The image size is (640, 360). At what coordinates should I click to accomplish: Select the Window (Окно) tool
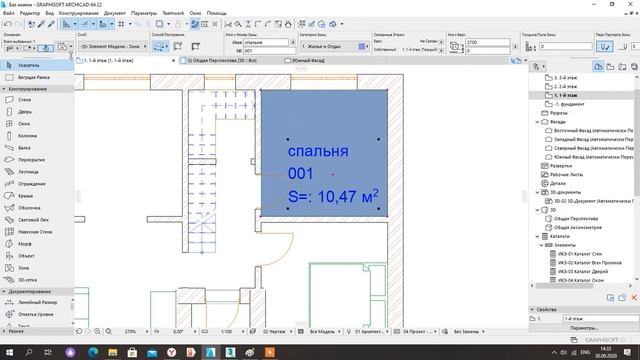pyautogui.click(x=37, y=124)
